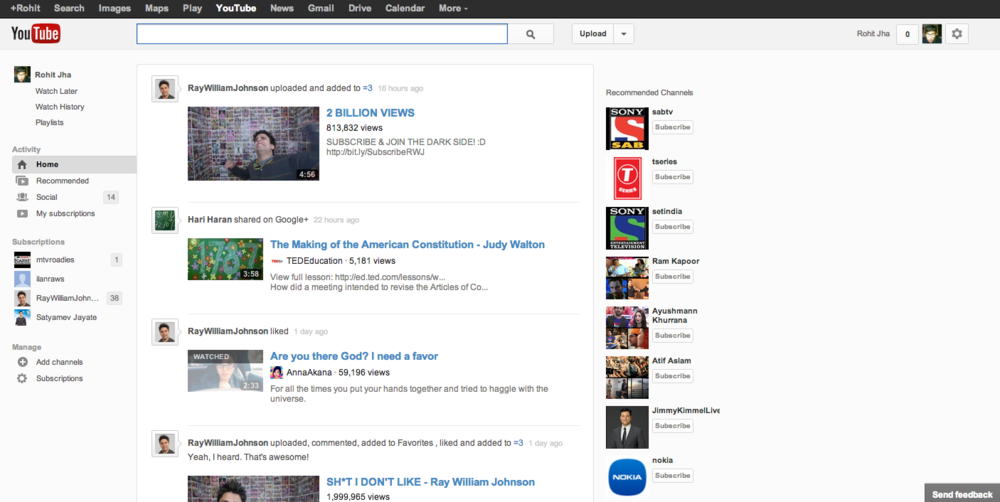1000x502 pixels.
Task: Expand the More menu in top bar
Action: pos(453,8)
